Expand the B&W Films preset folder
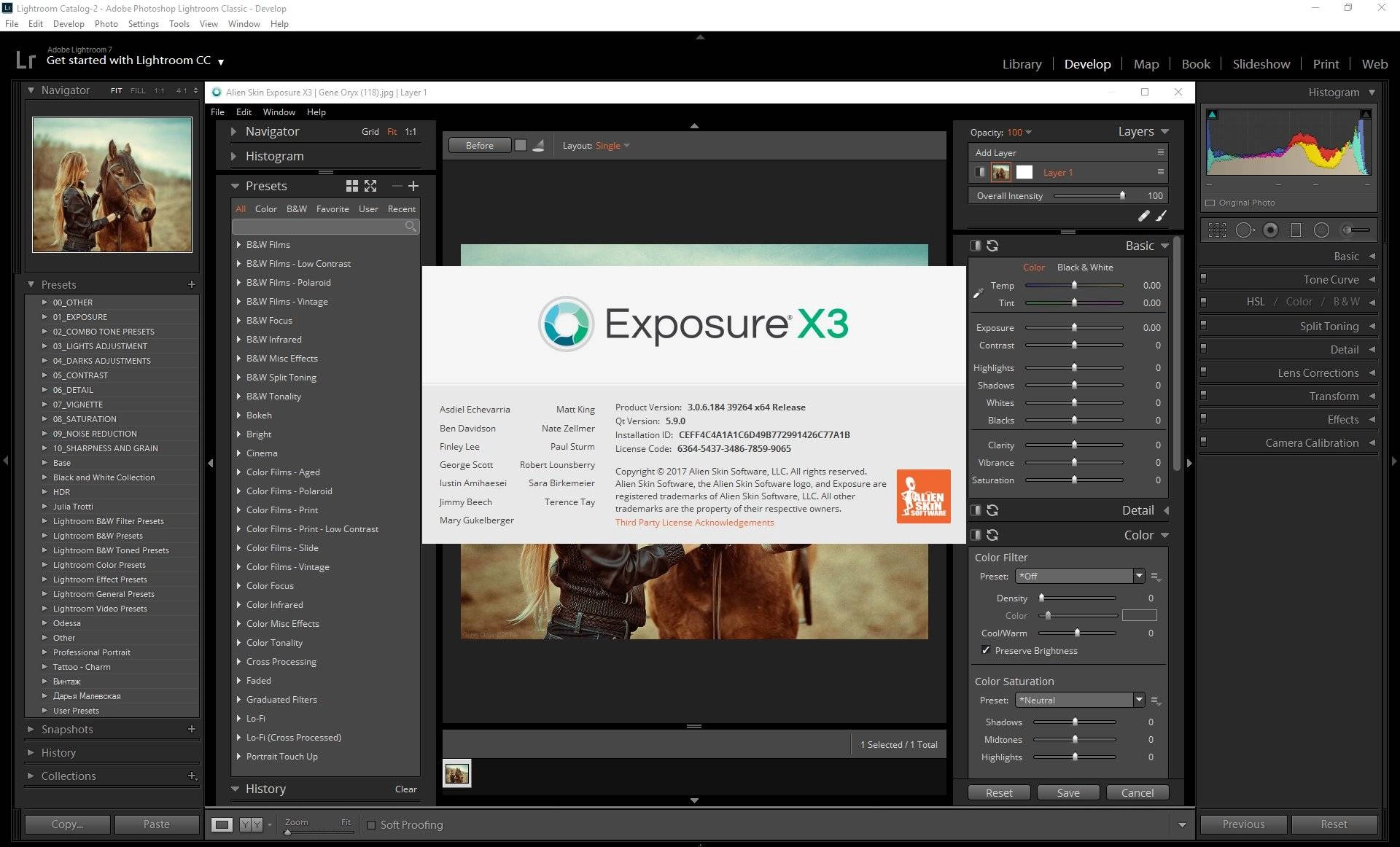The width and height of the screenshot is (1400, 847). [x=238, y=244]
